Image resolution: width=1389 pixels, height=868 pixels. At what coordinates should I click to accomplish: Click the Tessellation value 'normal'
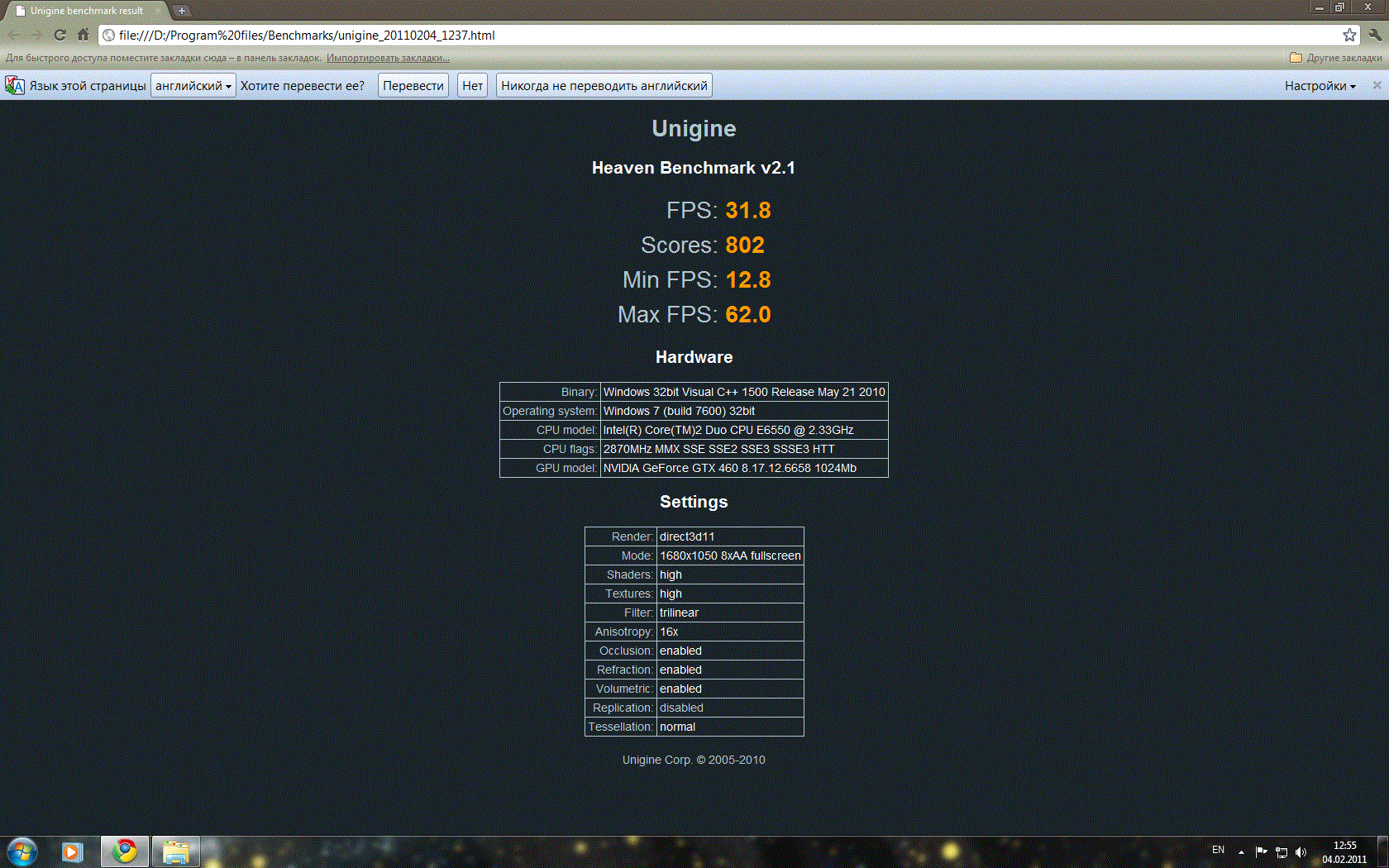click(x=730, y=727)
